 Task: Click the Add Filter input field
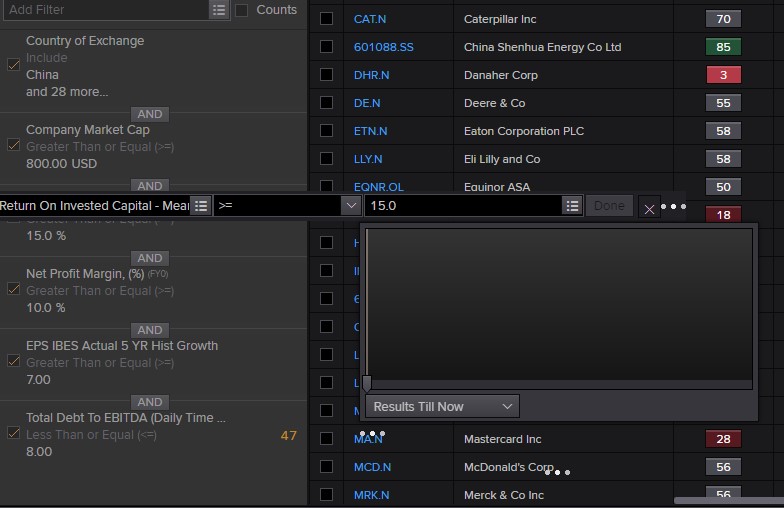(106, 10)
